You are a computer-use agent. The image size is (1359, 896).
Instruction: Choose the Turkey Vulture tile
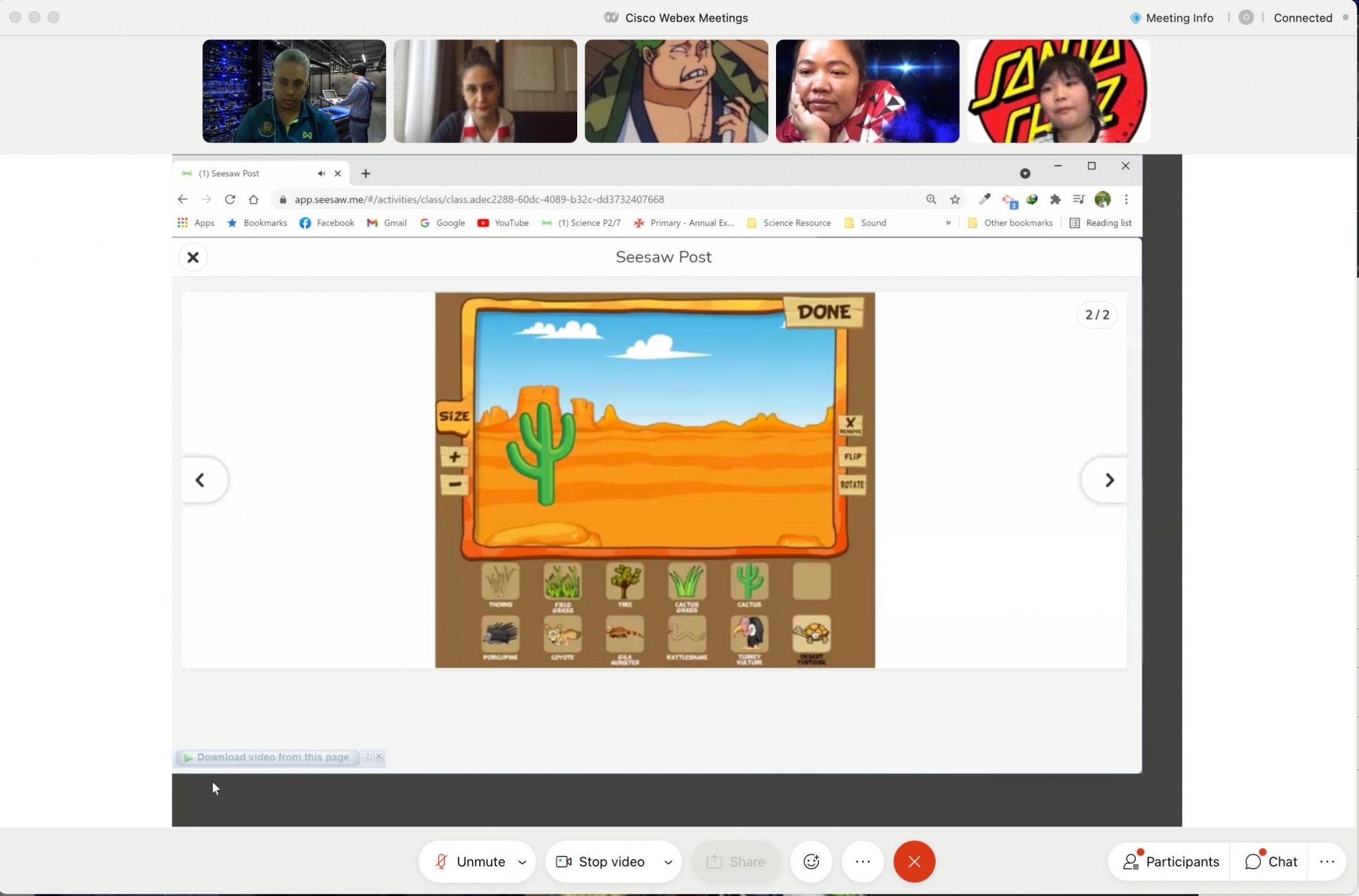pos(749,634)
